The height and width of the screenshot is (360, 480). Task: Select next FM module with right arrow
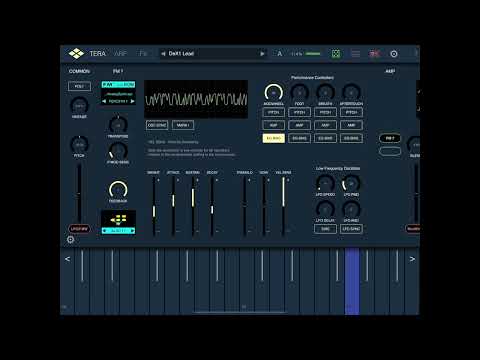coord(133,101)
